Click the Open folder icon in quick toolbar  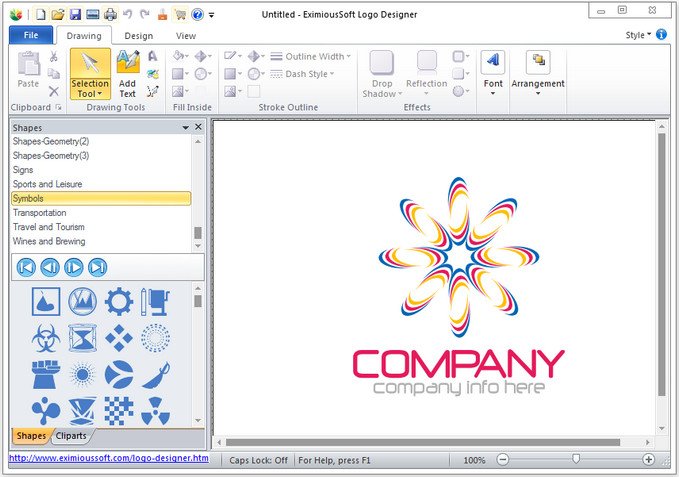pyautogui.click(x=58, y=15)
